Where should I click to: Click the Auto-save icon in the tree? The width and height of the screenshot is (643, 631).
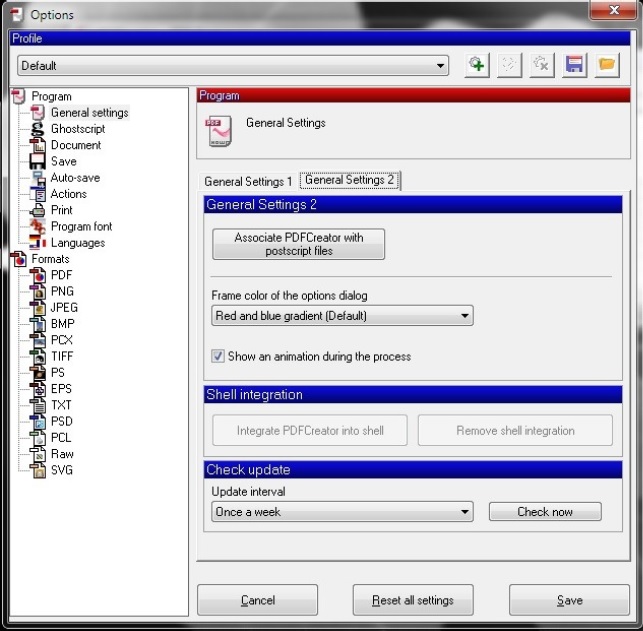(x=37, y=178)
